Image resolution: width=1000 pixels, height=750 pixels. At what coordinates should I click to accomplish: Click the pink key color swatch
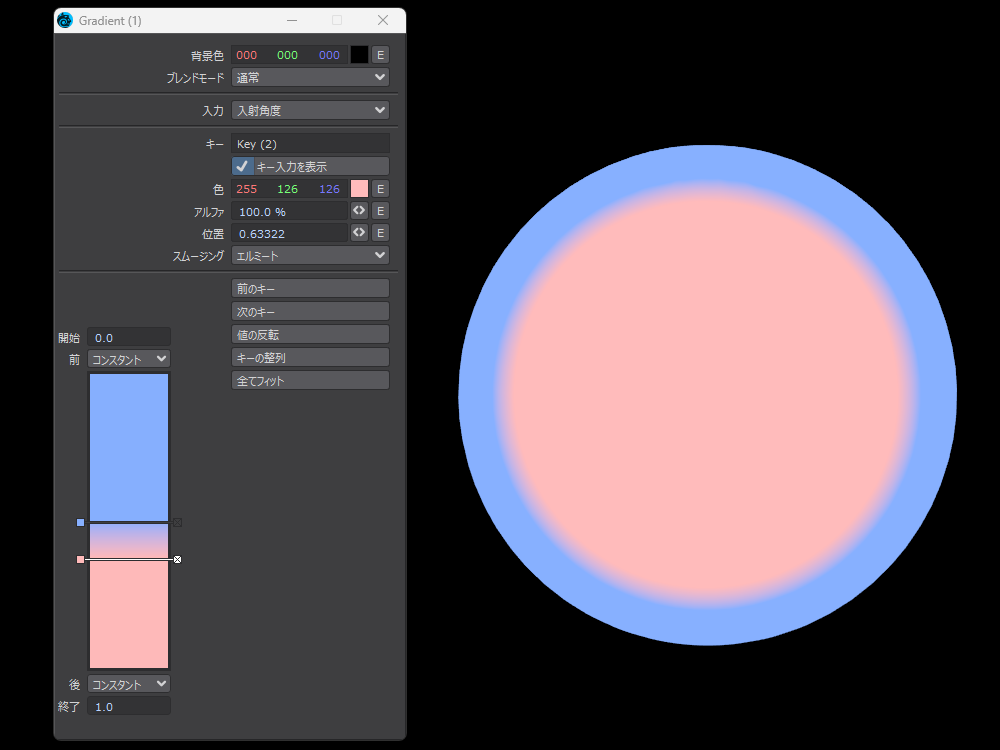pyautogui.click(x=359, y=189)
